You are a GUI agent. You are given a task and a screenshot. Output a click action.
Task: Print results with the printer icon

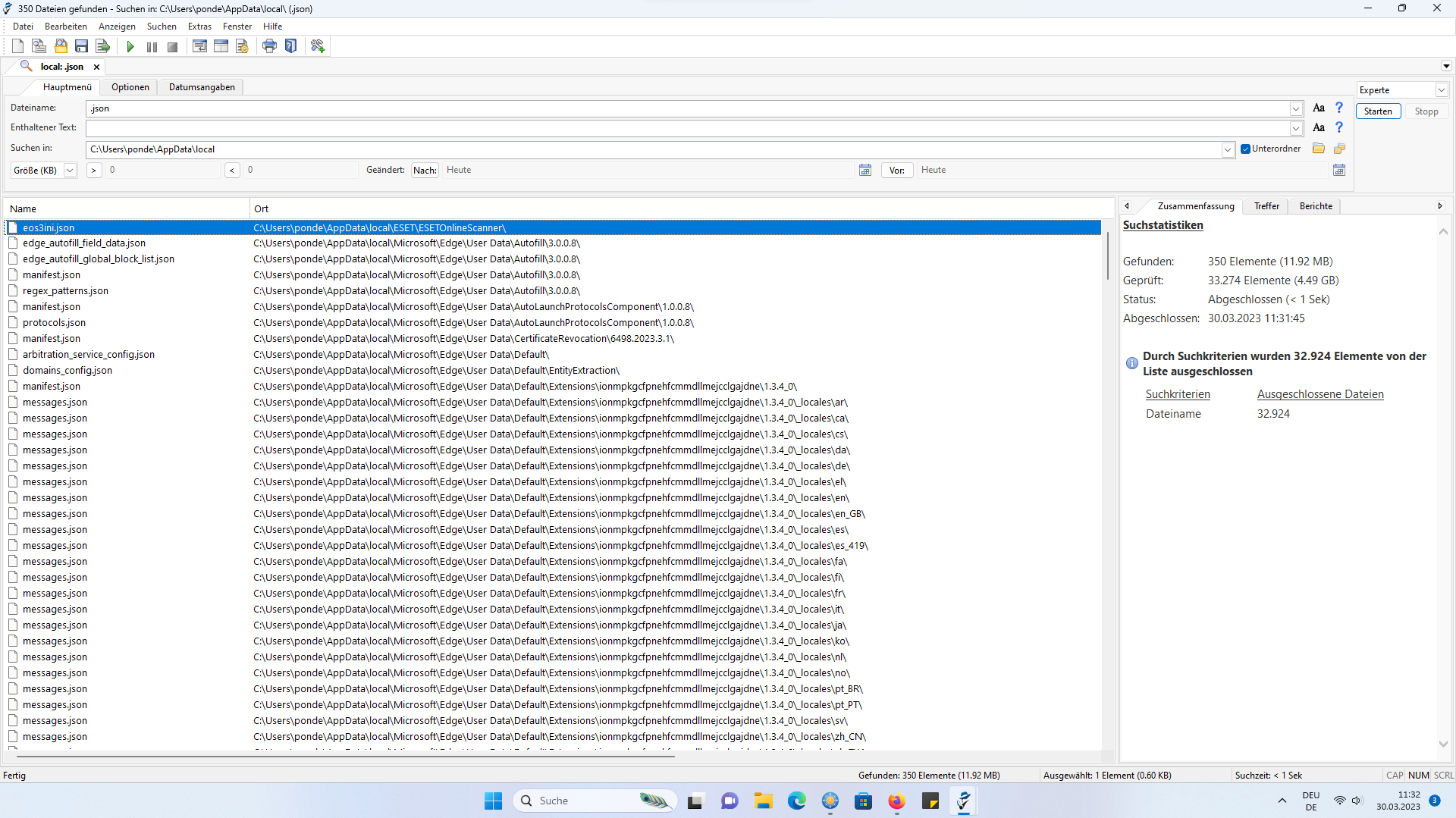[269, 46]
